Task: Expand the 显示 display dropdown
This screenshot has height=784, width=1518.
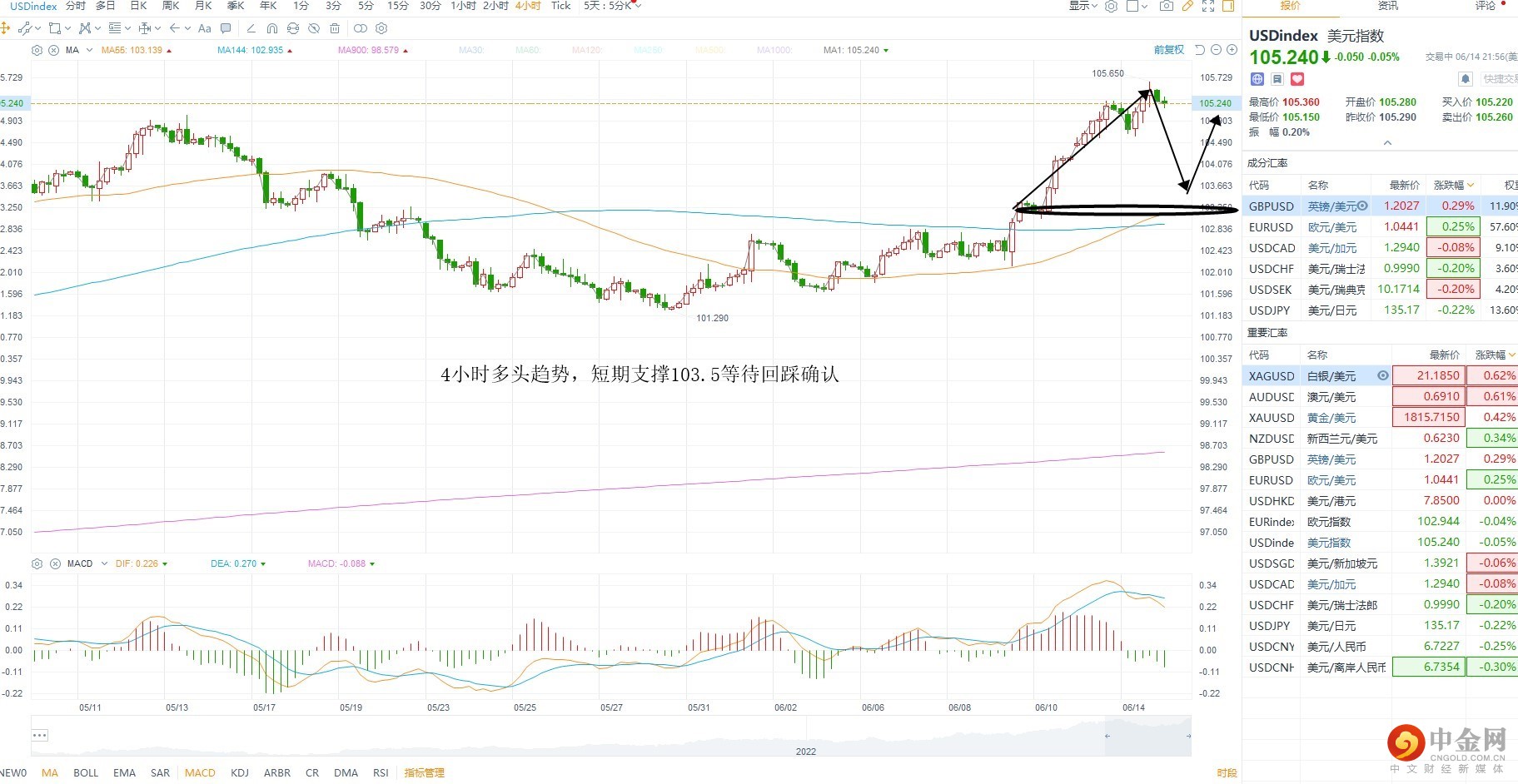Action: coord(1083,6)
